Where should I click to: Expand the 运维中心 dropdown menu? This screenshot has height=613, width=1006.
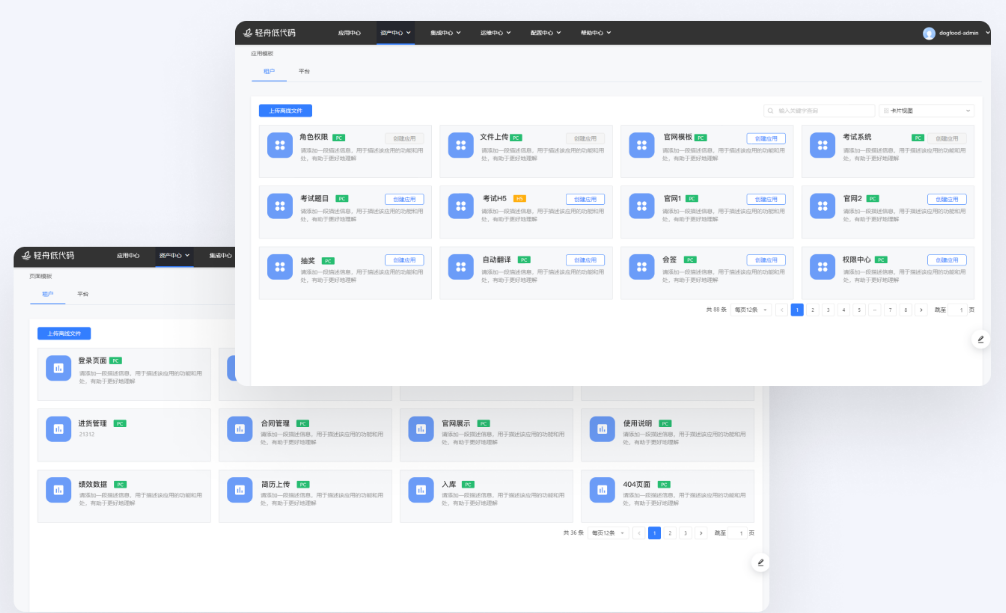(x=495, y=33)
